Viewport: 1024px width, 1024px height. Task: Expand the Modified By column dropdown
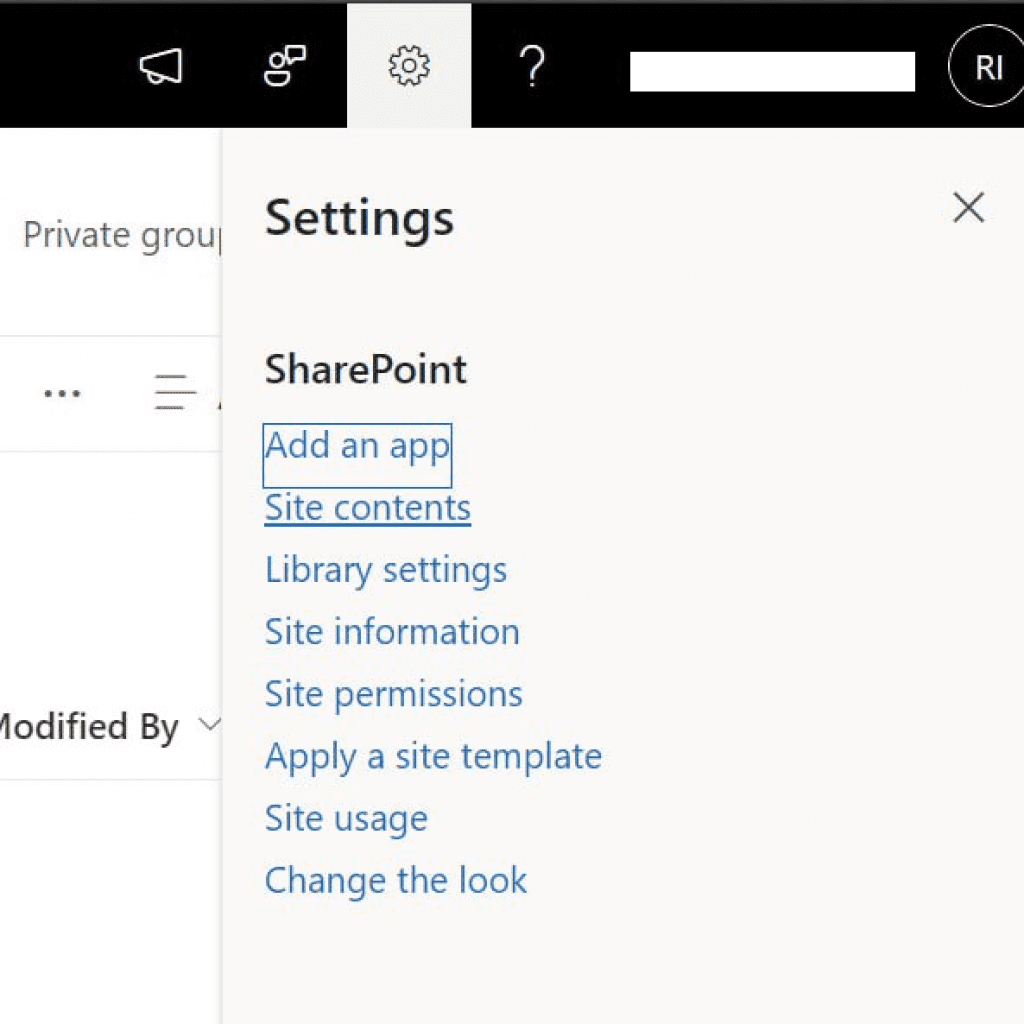coord(209,725)
